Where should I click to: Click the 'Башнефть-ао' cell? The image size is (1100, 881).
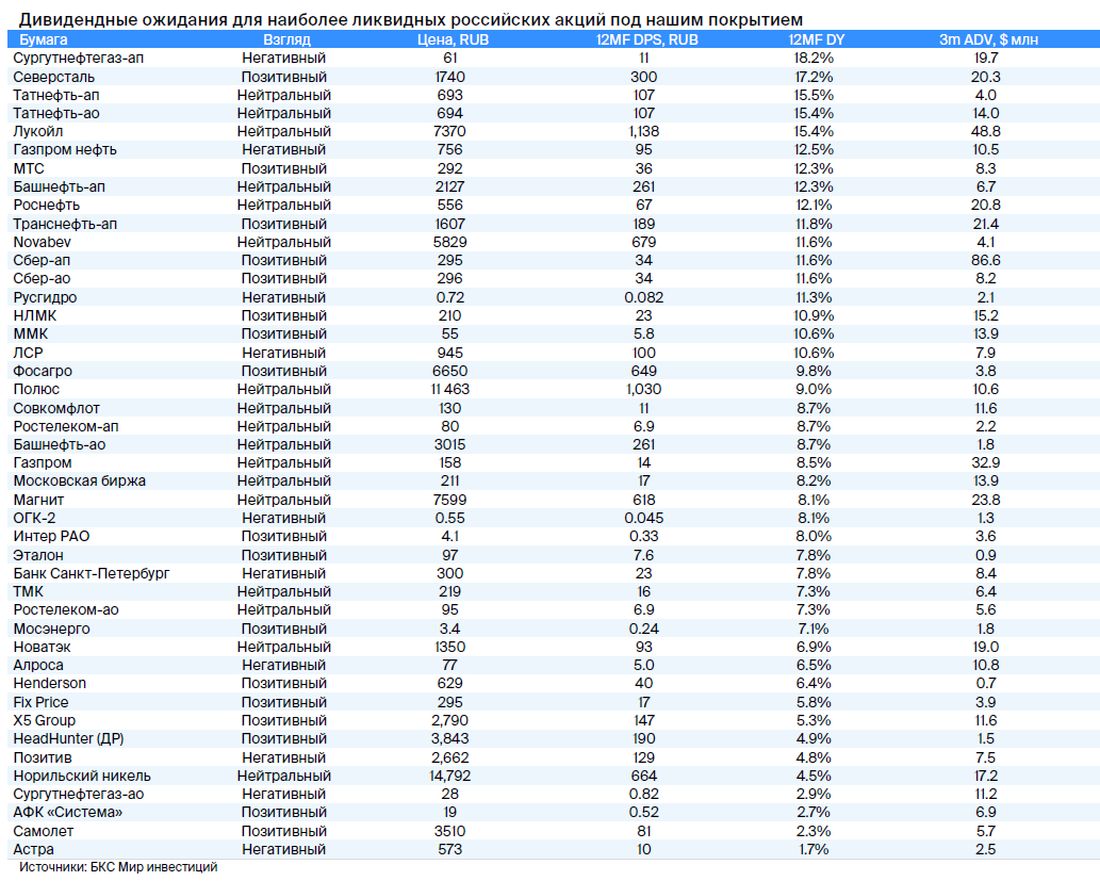pos(59,445)
